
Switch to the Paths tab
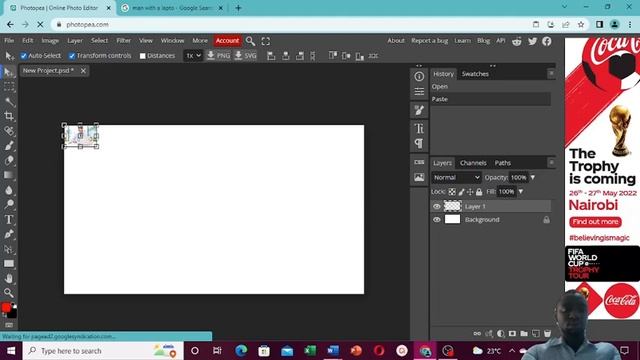coord(503,163)
